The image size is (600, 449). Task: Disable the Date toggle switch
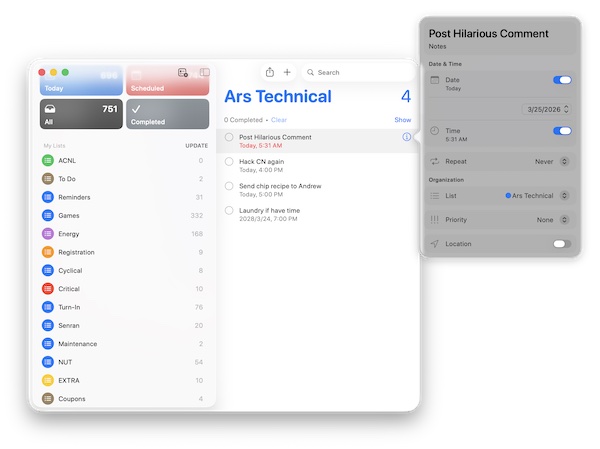pyautogui.click(x=562, y=80)
